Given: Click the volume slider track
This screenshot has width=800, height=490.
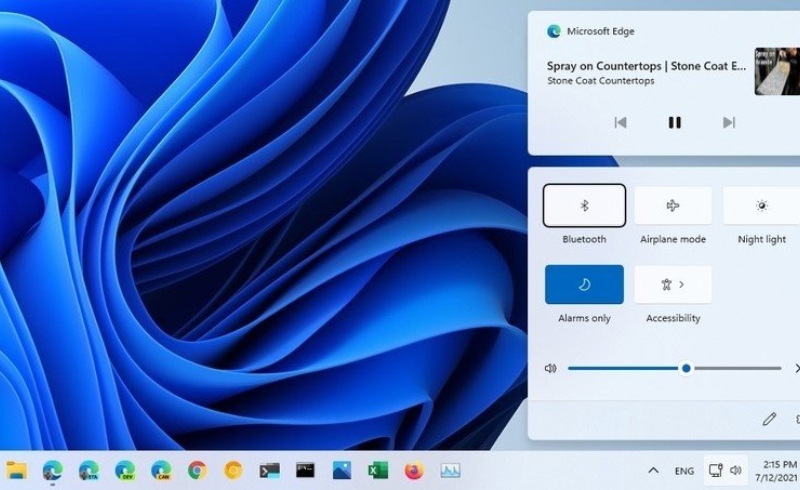Looking at the screenshot, I should point(674,368).
